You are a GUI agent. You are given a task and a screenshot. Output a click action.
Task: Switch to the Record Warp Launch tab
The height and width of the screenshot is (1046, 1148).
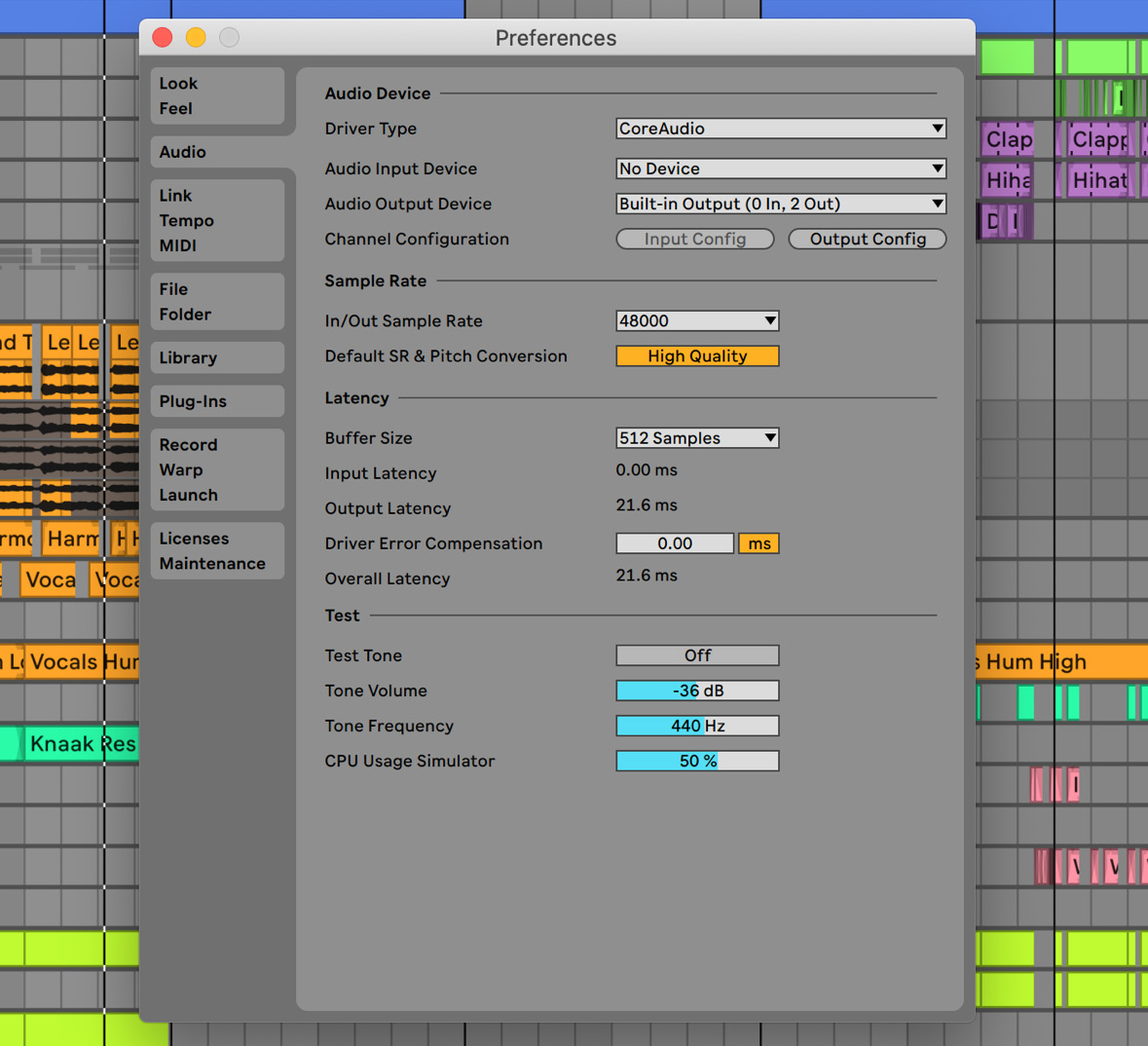tap(217, 469)
